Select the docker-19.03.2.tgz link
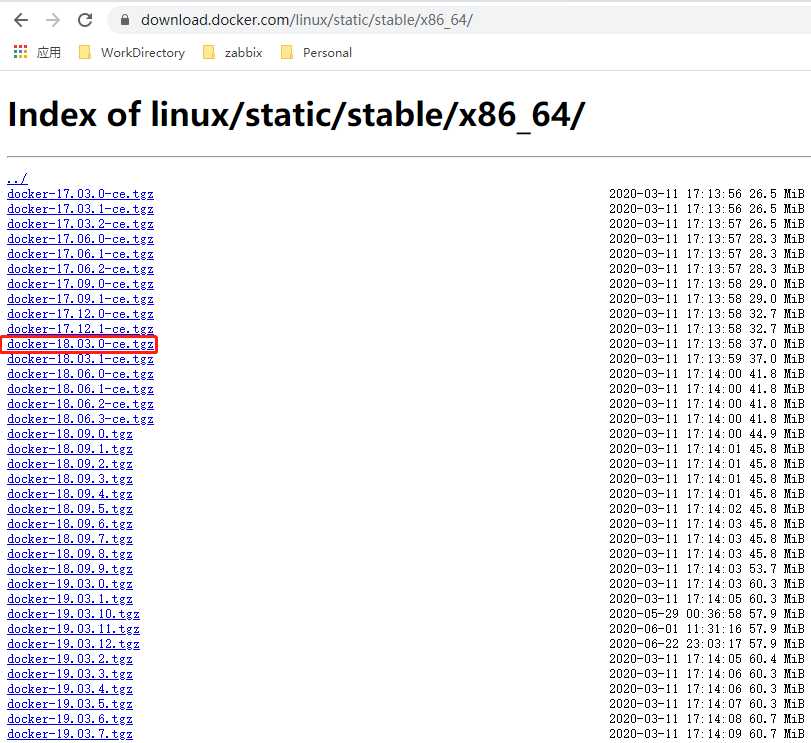The image size is (811, 743). click(x=70, y=659)
